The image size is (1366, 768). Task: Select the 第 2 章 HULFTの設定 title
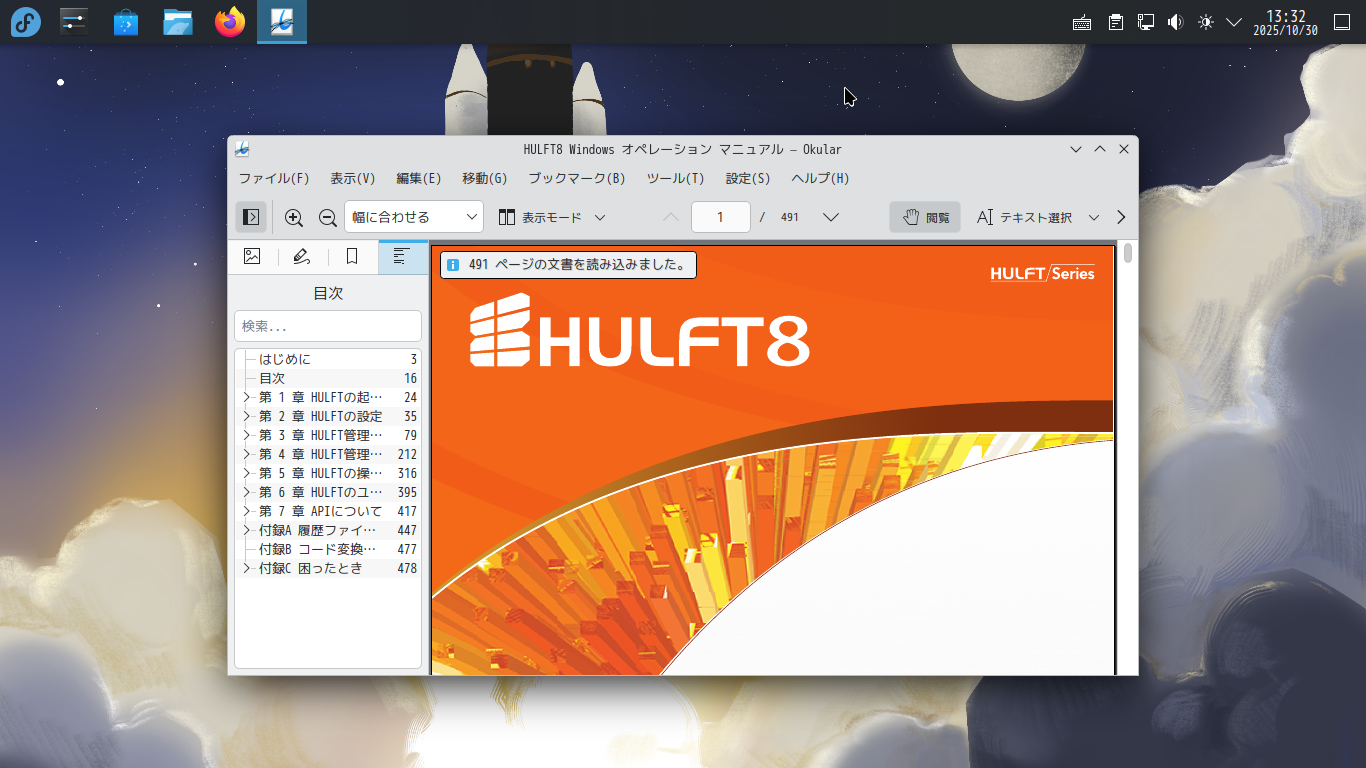[x=320, y=416]
